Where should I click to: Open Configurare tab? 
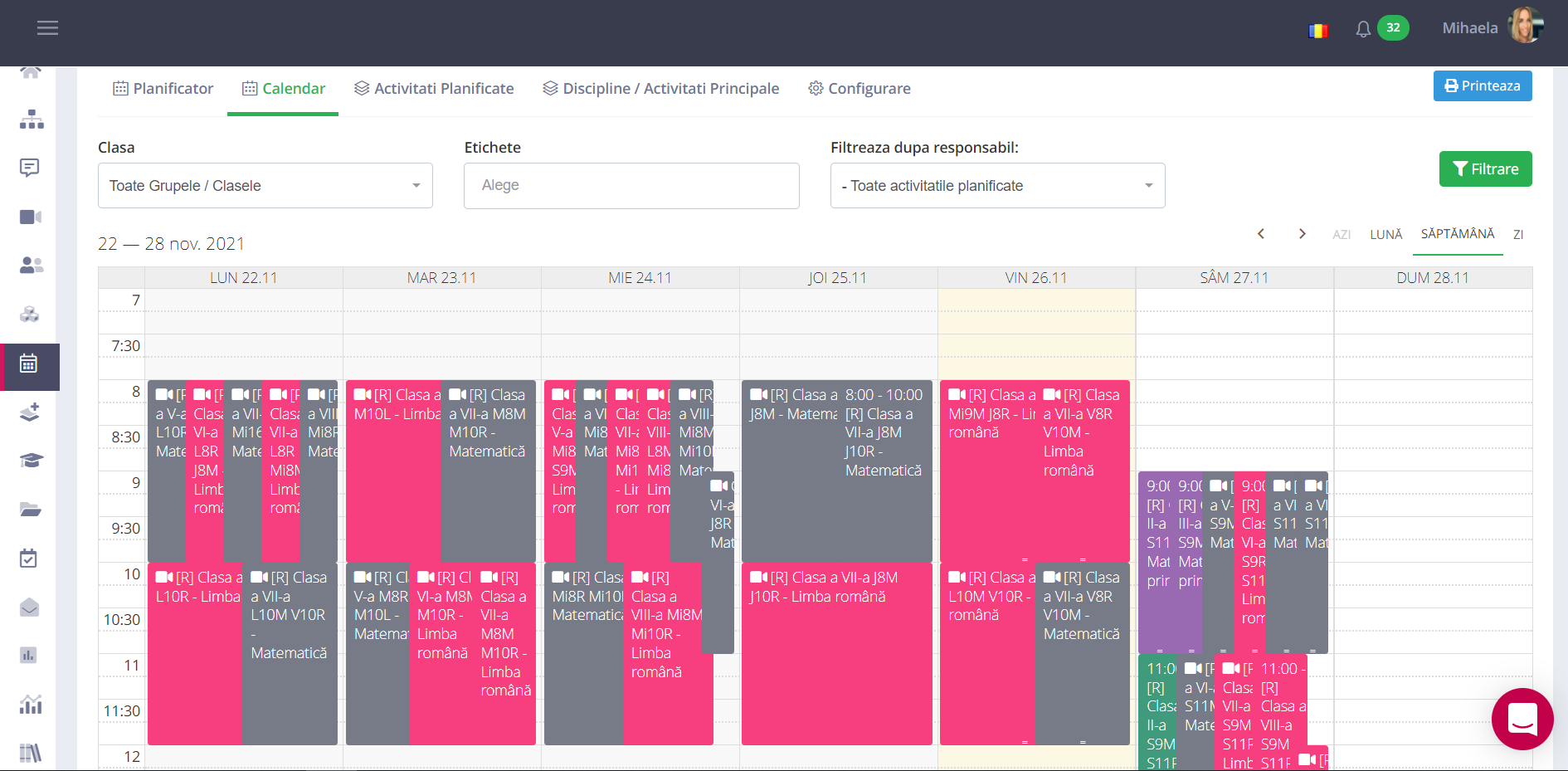859,89
